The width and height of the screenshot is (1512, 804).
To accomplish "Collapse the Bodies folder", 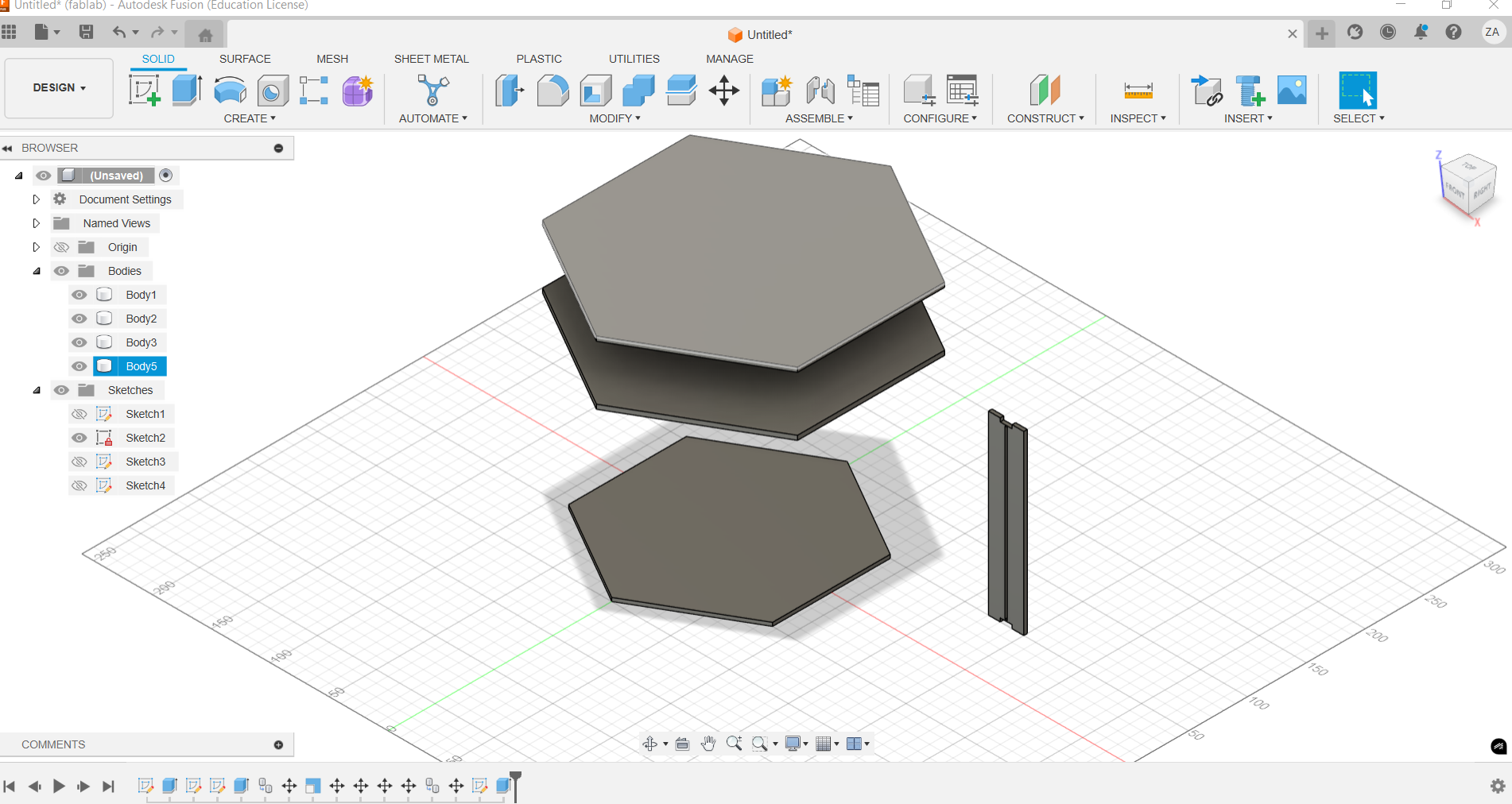I will click(x=36, y=271).
